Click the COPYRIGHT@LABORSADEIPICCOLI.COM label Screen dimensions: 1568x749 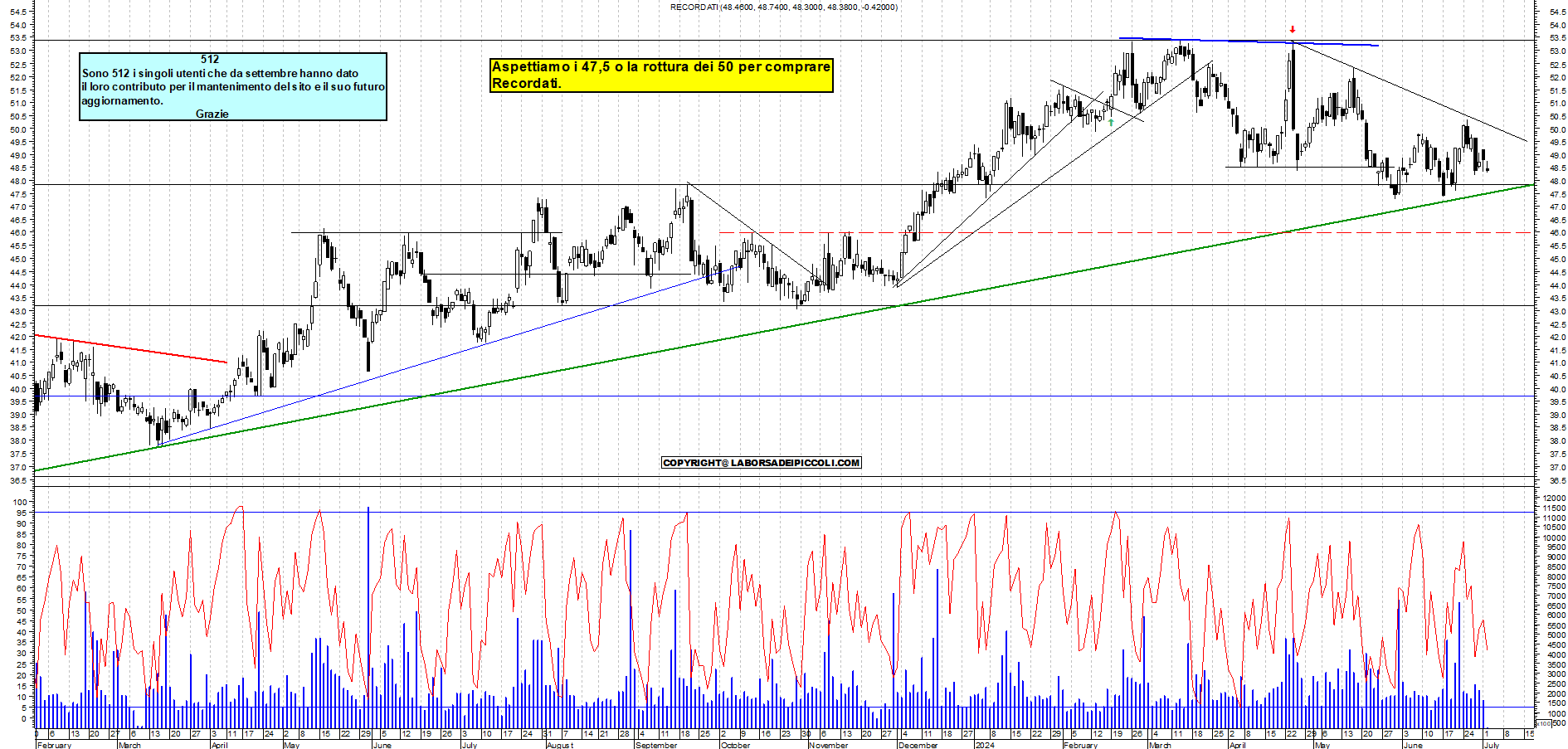(761, 463)
